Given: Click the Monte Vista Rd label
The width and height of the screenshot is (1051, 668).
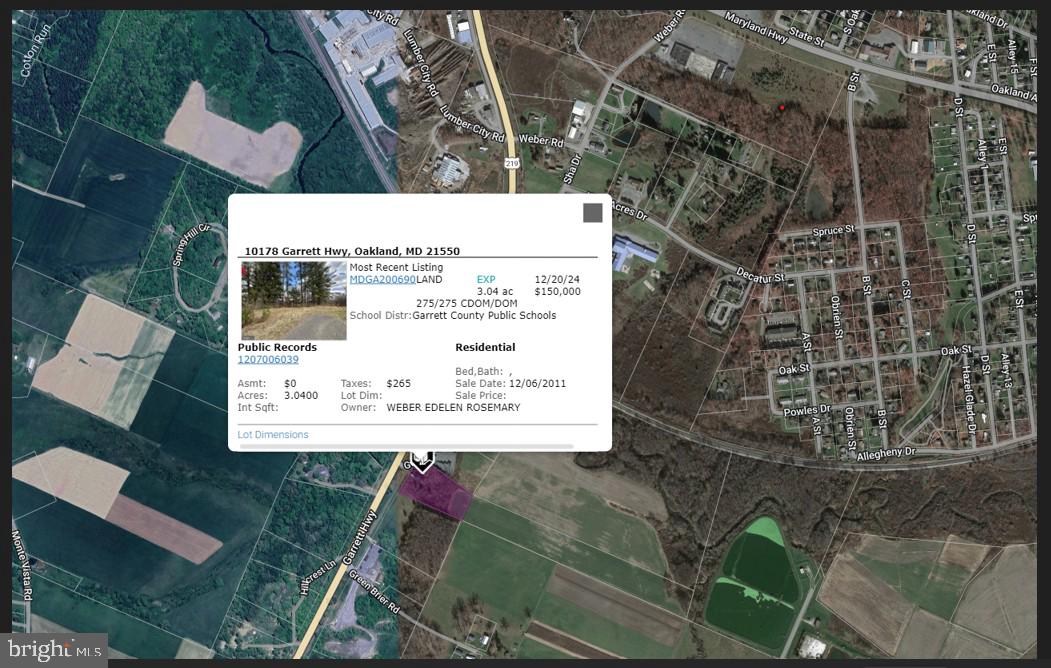Looking at the screenshot, I should pos(21,565).
